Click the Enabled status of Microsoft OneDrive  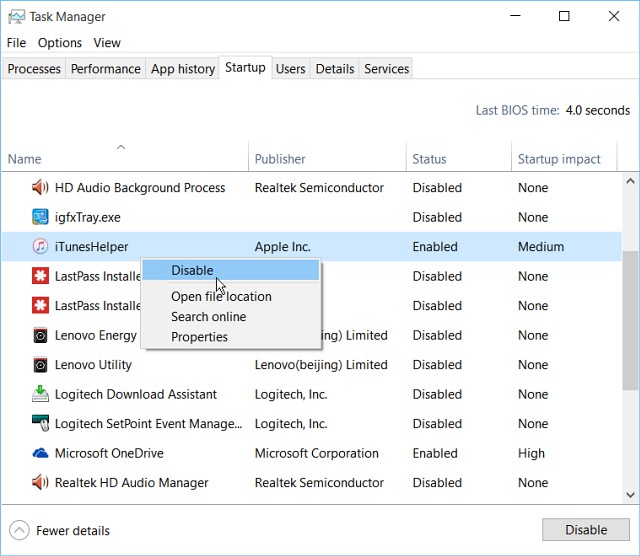(x=435, y=453)
